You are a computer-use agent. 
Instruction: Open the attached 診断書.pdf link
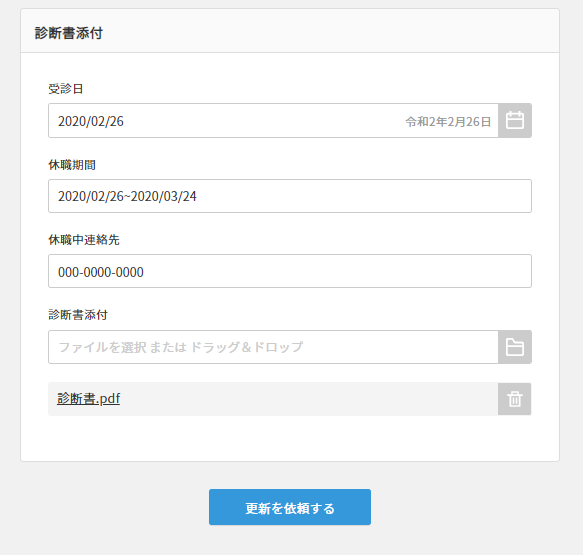[x=88, y=398]
